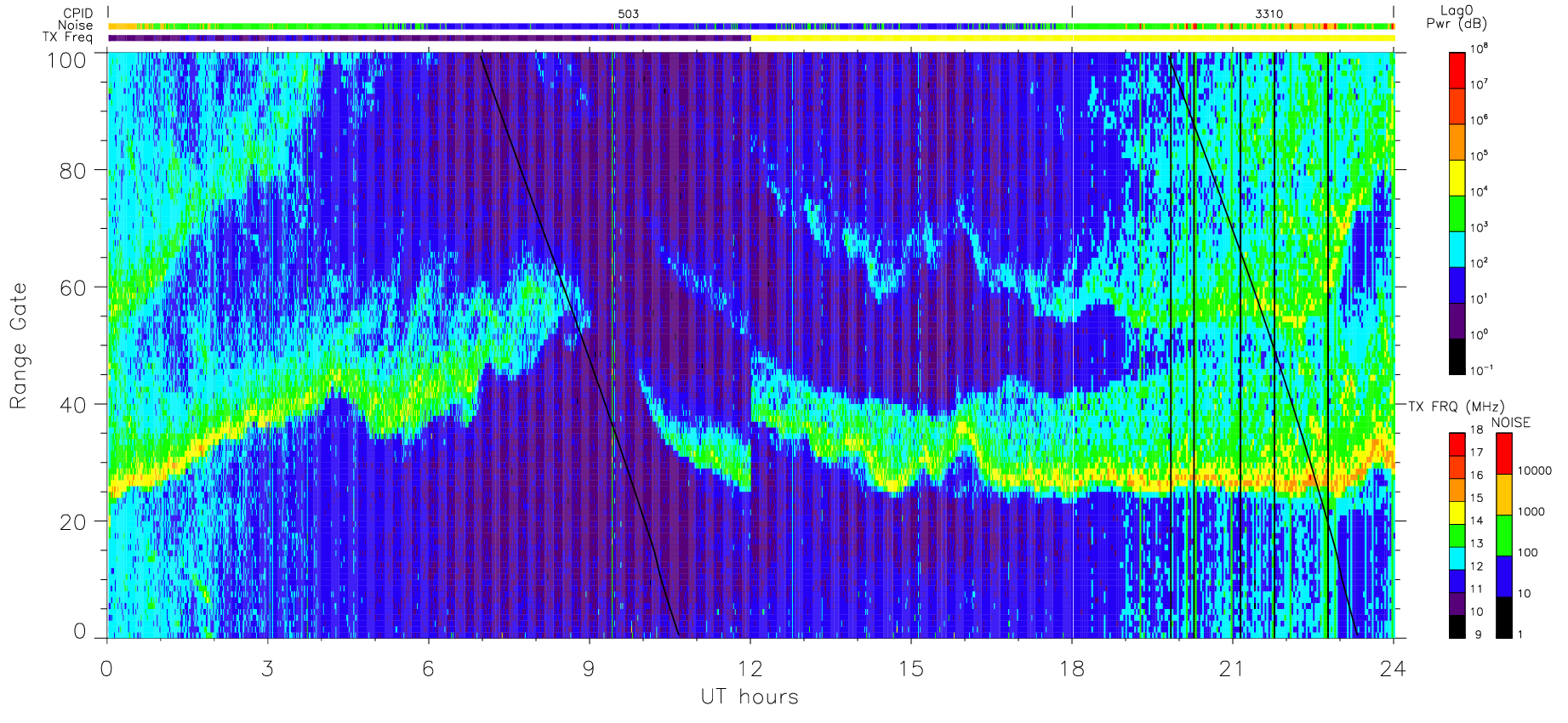Viewport: 1568px width, 723px height.
Task: Click the red top segment of power colorbar
Action: click(x=1457, y=71)
